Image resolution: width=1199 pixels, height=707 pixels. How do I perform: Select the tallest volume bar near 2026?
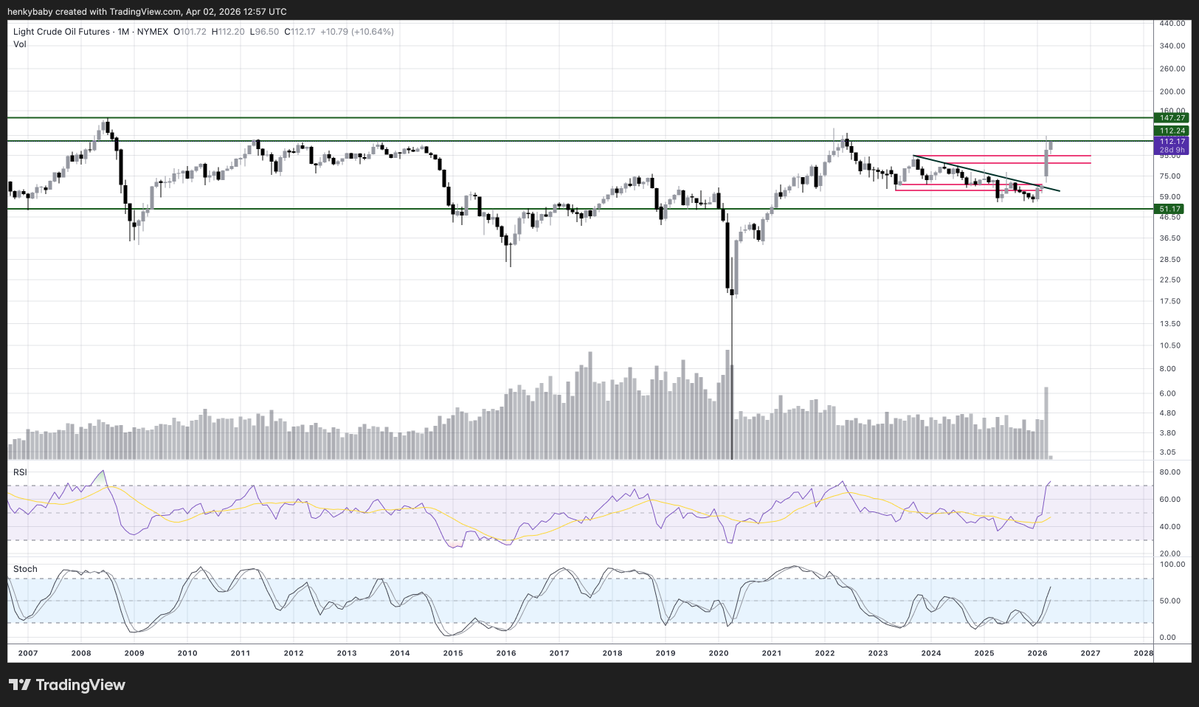(x=1046, y=423)
